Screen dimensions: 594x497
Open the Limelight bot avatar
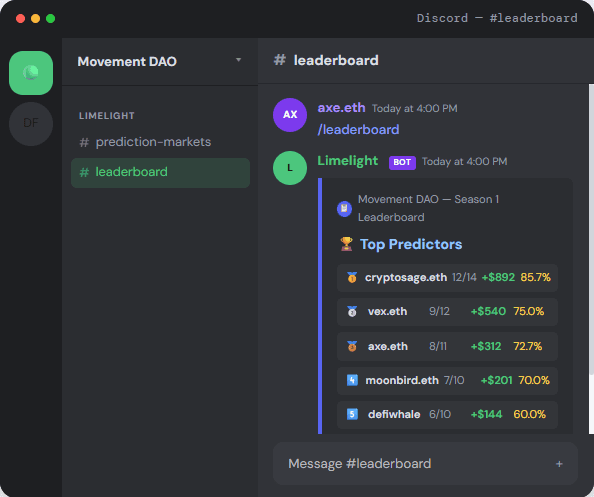(x=290, y=168)
